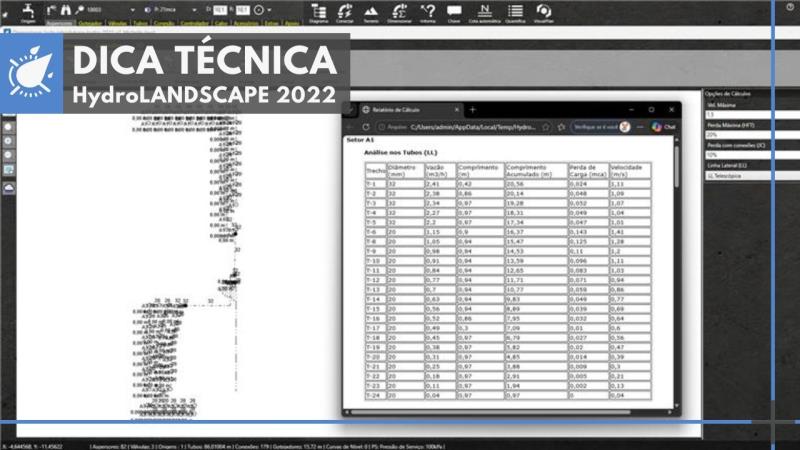Click the first left sidebar tool icon

pos(9,127)
